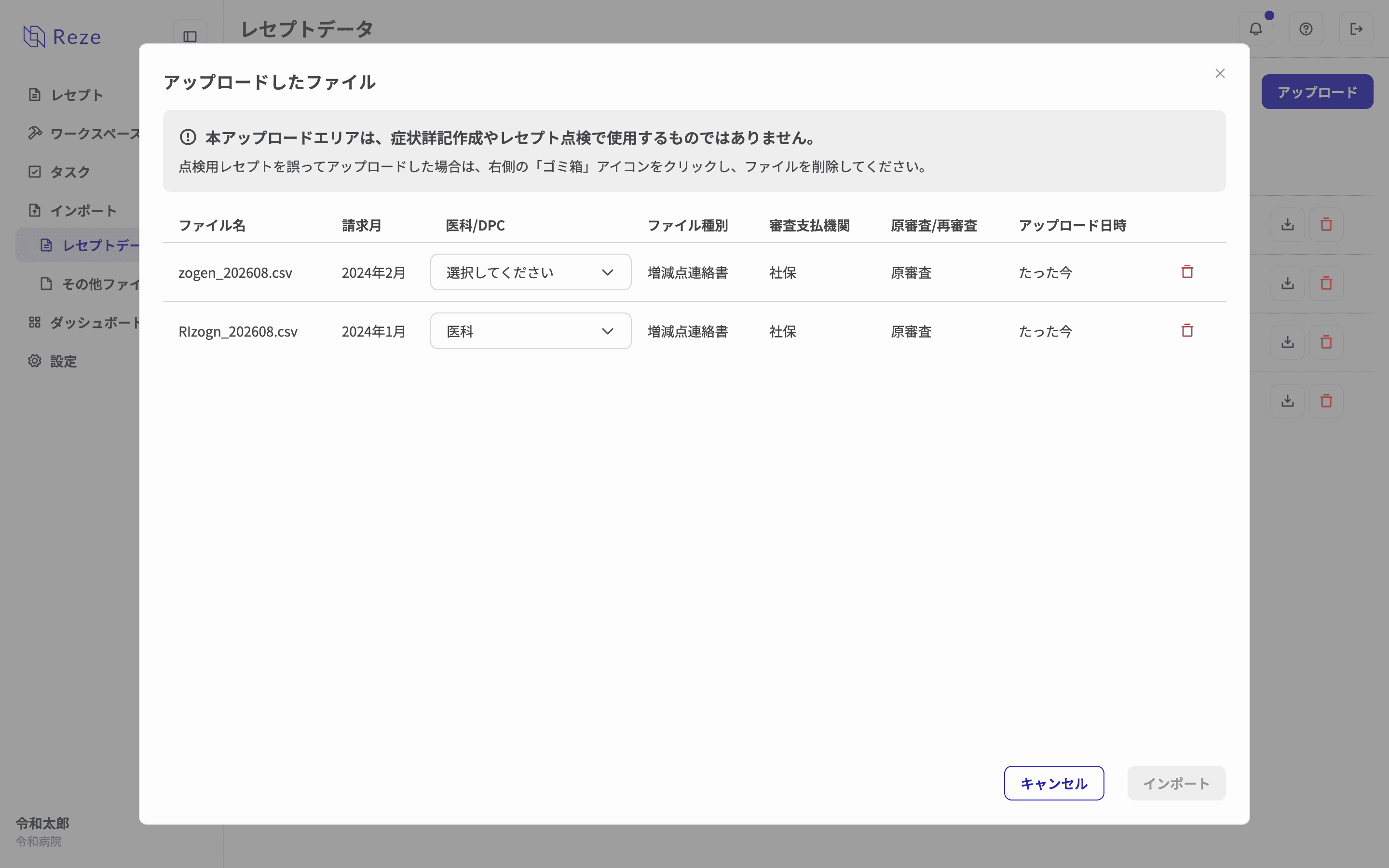This screenshot has height=868, width=1389.
Task: Click the キャンセル button
Action: [1054, 784]
